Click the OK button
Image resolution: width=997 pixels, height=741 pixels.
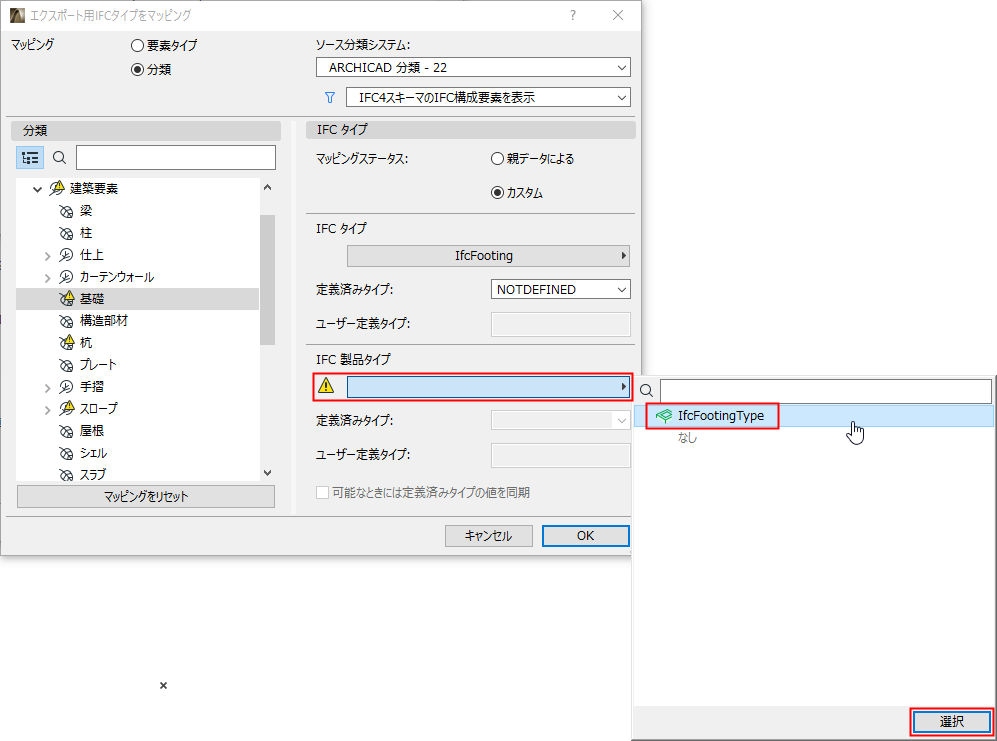coord(586,536)
